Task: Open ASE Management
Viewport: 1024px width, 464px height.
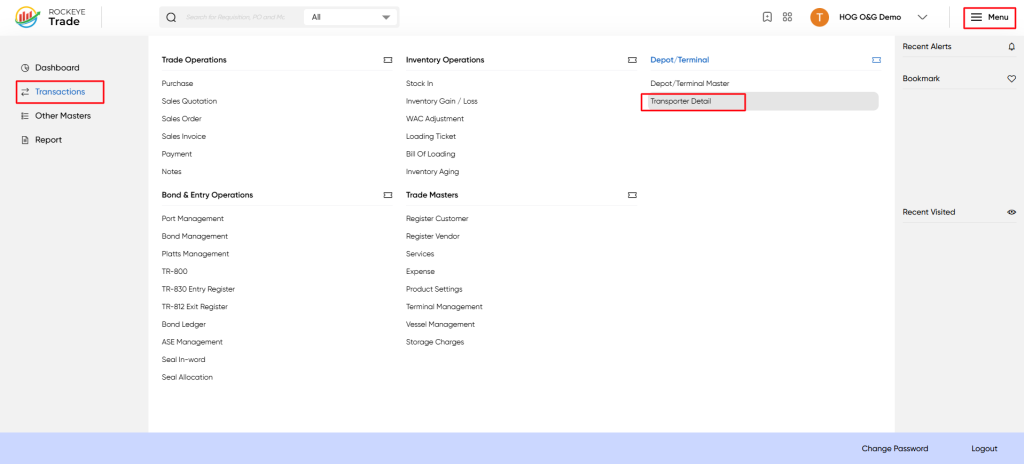Action: pos(192,342)
